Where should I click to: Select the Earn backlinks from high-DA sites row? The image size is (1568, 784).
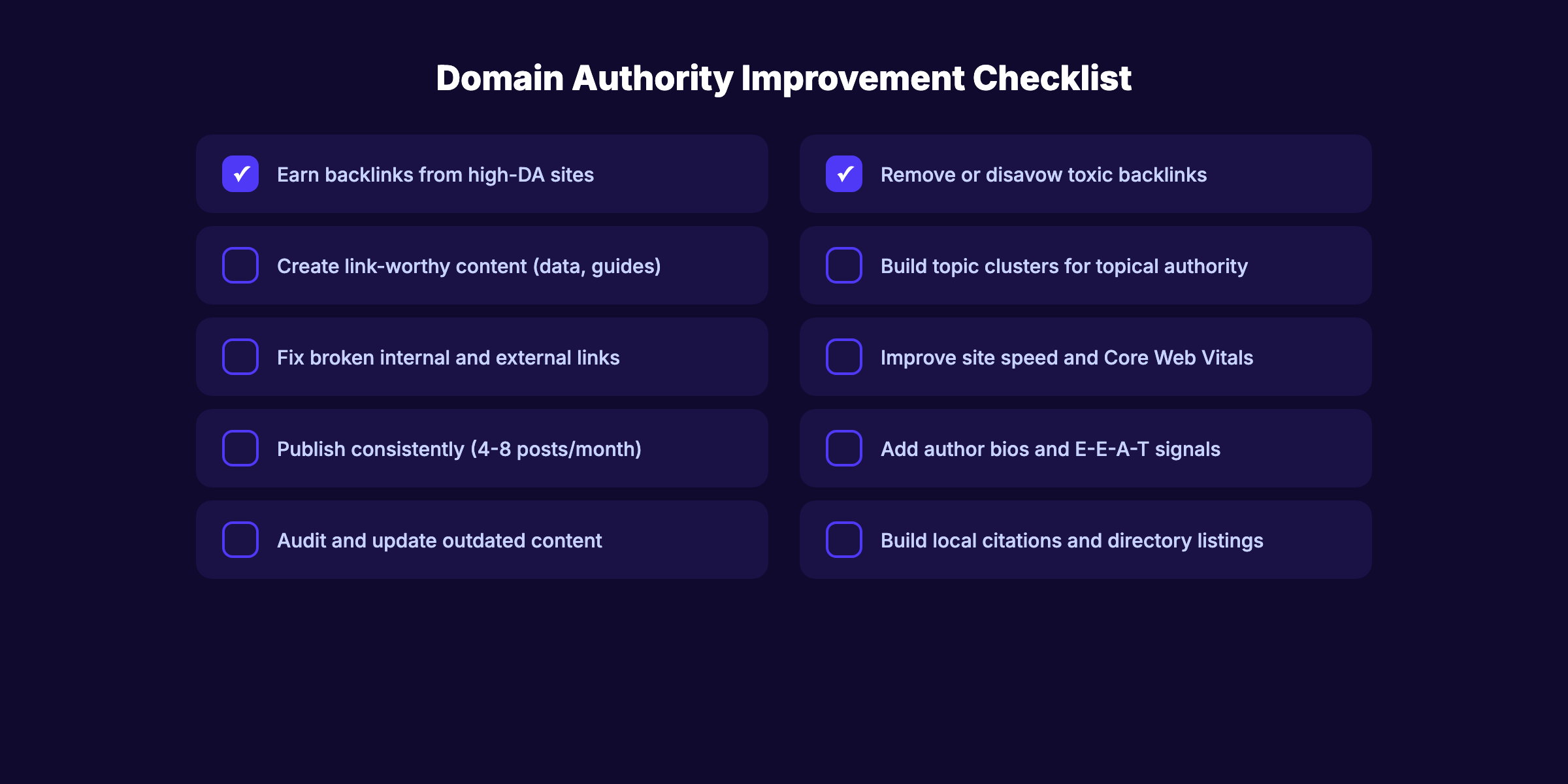pyautogui.click(x=482, y=174)
